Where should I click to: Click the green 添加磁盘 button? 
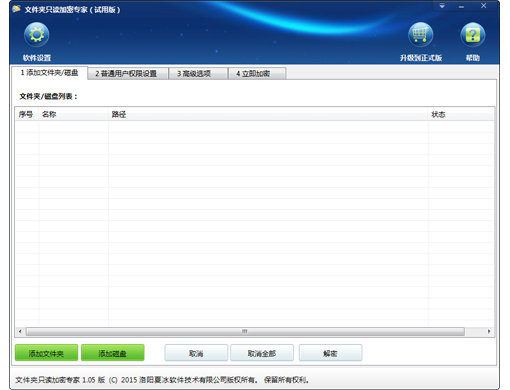[x=112, y=353]
